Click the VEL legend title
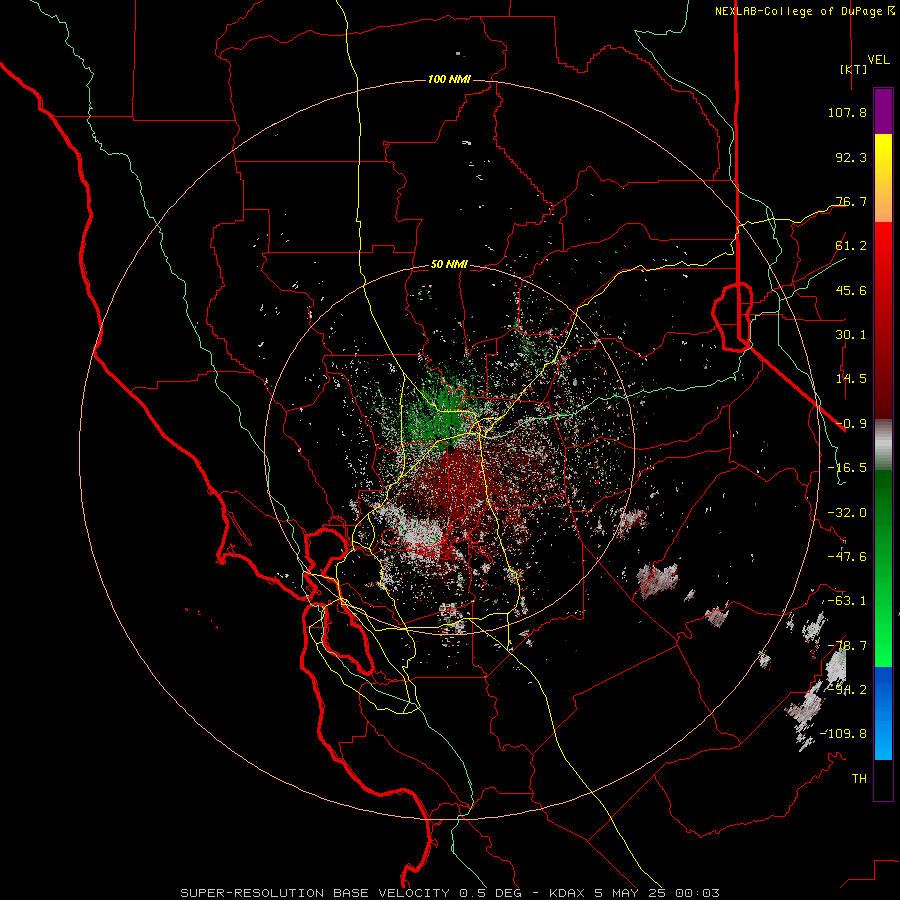The height and width of the screenshot is (900, 900). point(878,59)
